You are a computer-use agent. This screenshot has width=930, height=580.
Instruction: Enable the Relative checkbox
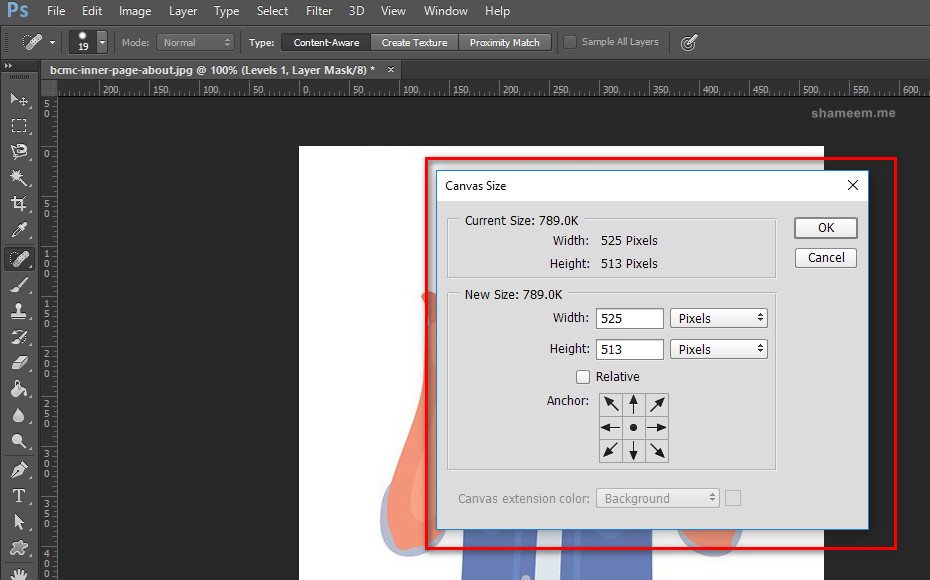583,377
